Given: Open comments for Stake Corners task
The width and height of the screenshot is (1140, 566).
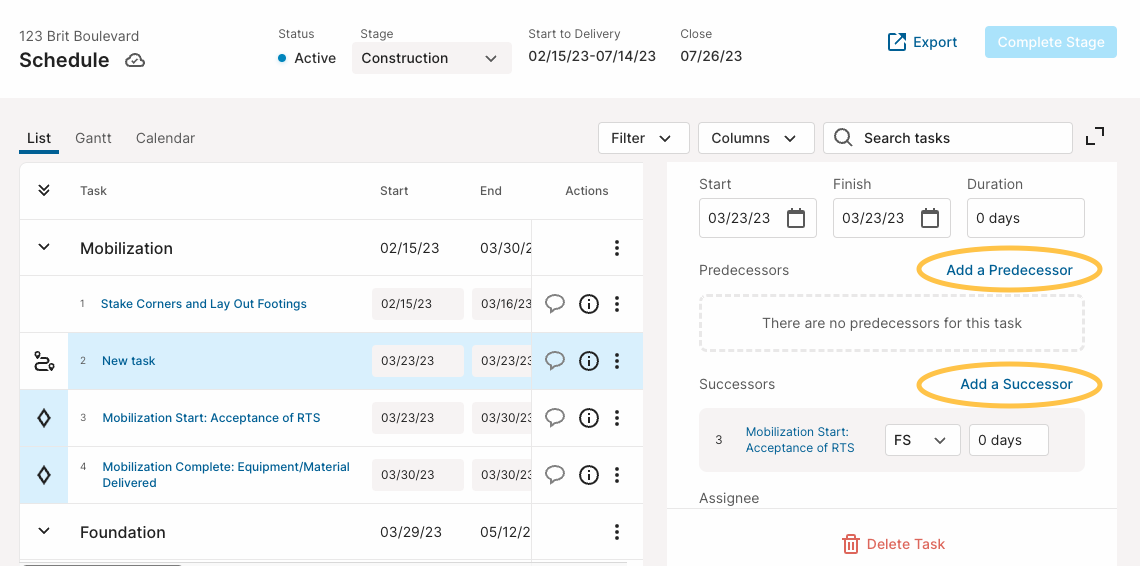Looking at the screenshot, I should [x=555, y=303].
